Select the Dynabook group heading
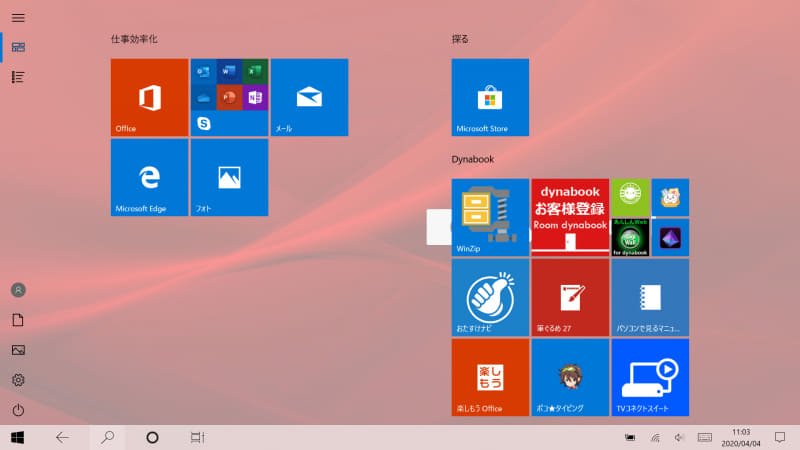This screenshot has width=800, height=450. 472,159
